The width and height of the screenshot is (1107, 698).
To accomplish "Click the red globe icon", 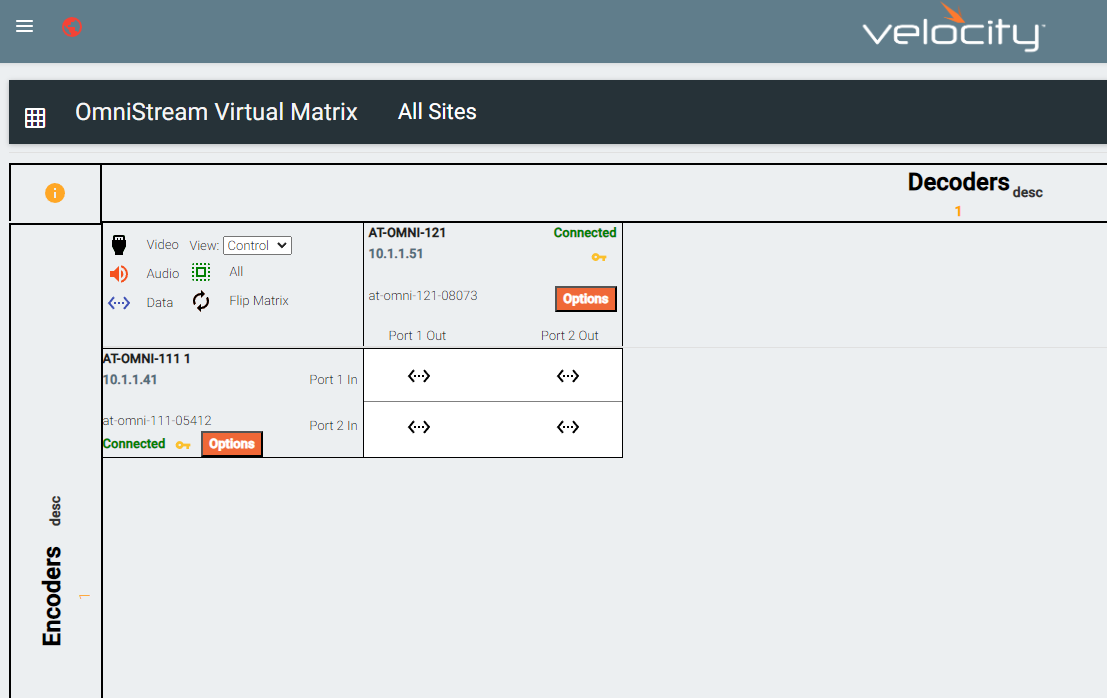I will (x=71, y=27).
